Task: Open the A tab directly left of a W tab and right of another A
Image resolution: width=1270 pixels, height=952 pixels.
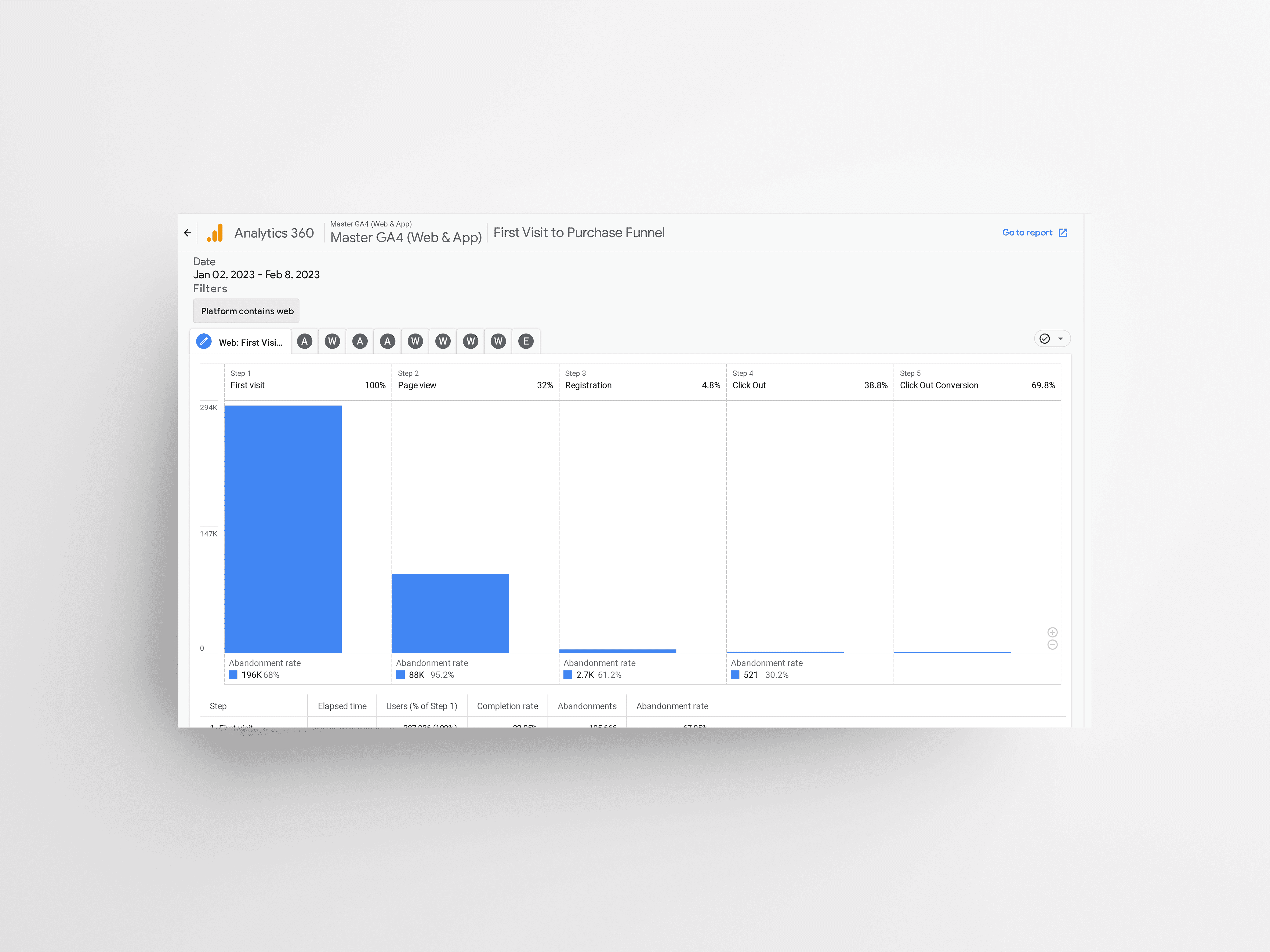Action: point(388,341)
